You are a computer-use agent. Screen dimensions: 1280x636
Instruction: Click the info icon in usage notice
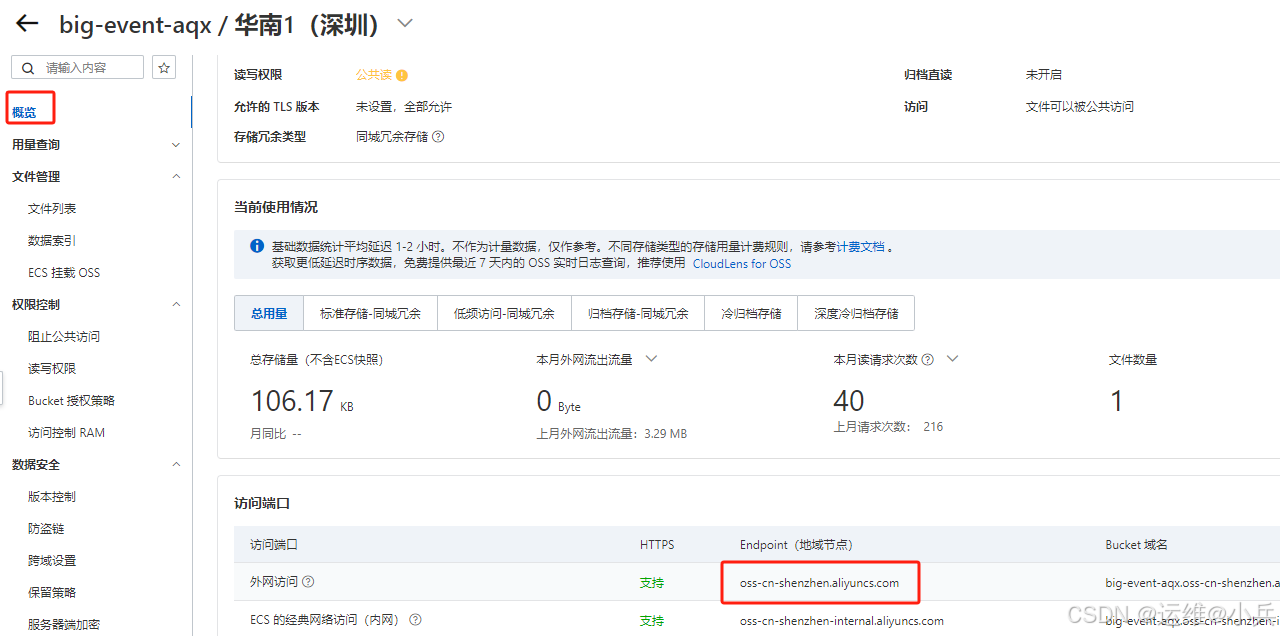[x=256, y=246]
